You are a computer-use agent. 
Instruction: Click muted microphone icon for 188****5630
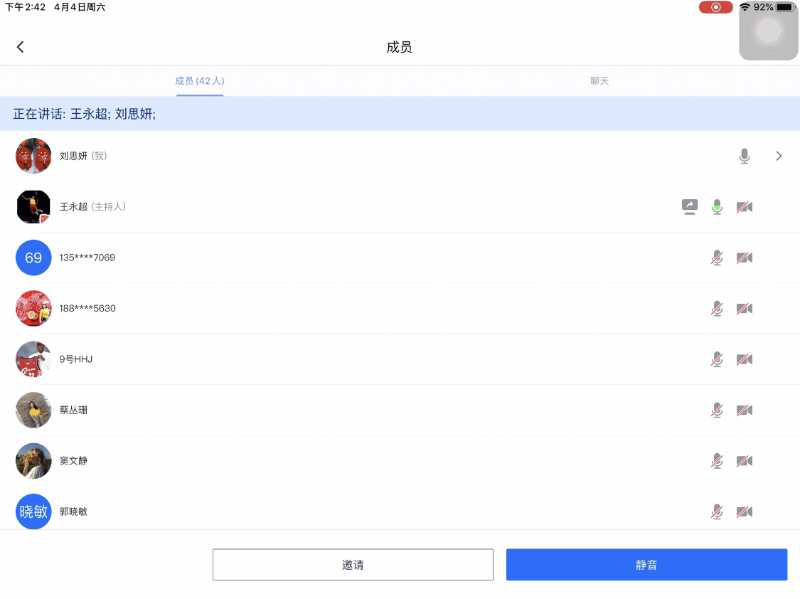pos(717,309)
